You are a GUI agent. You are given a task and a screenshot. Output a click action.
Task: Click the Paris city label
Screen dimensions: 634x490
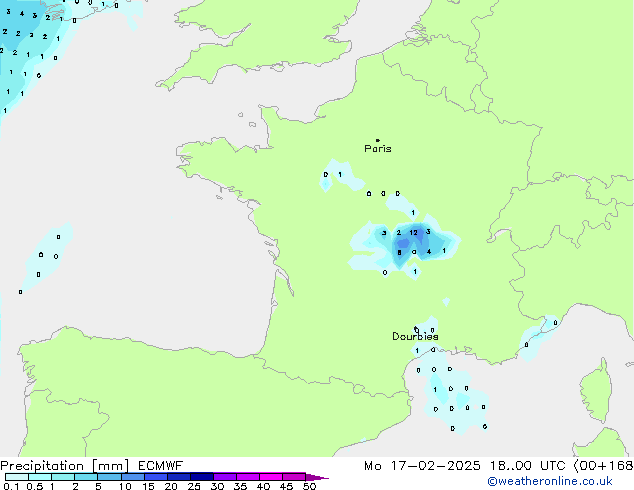378,148
